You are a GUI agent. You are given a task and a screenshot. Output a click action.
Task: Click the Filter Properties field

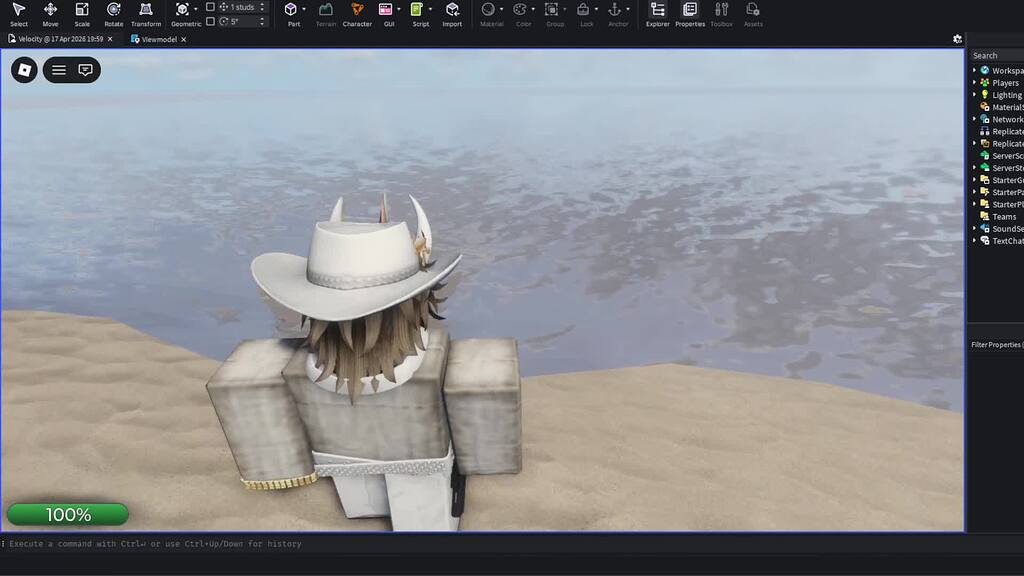[997, 344]
